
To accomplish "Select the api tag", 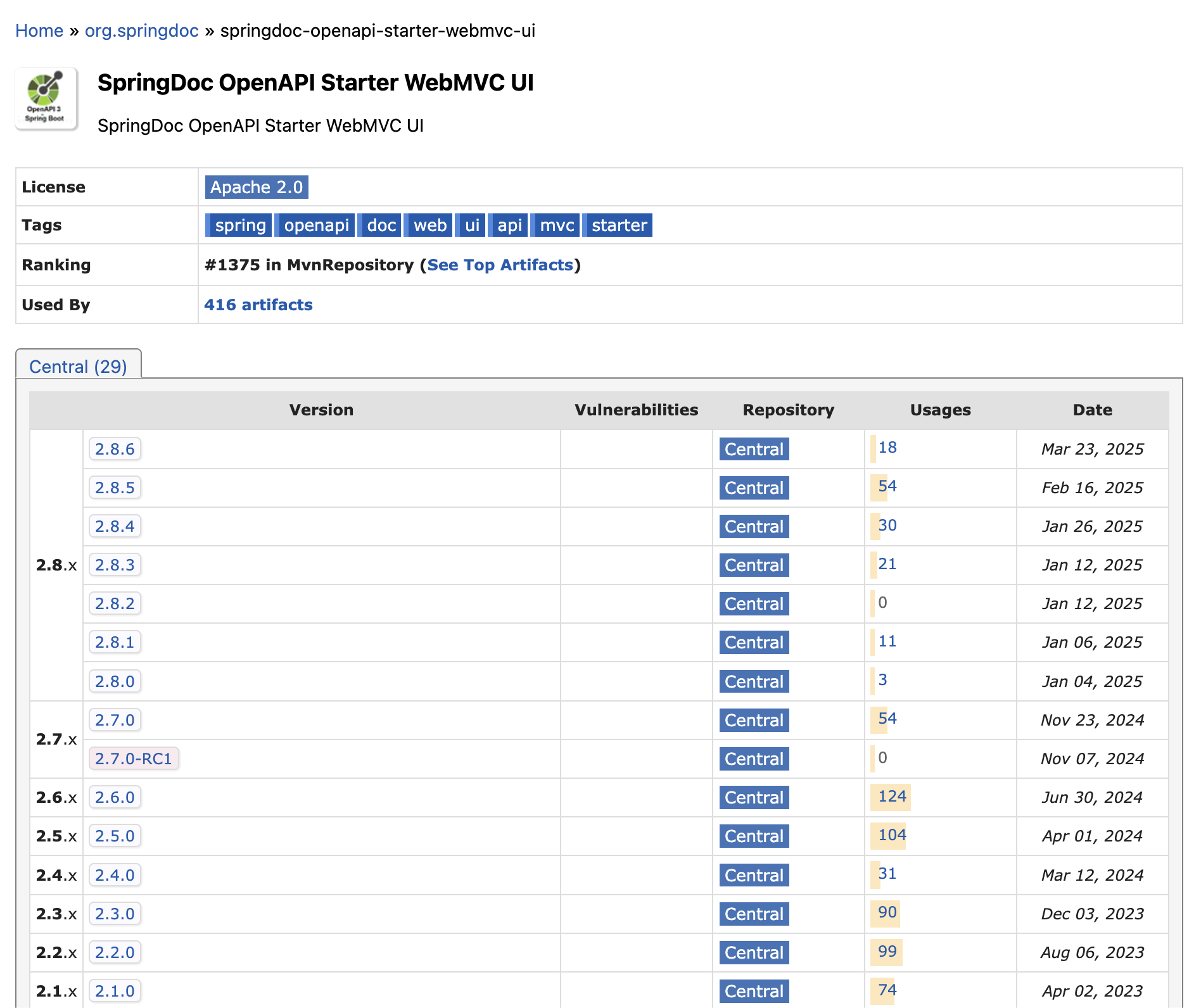I will (x=509, y=225).
